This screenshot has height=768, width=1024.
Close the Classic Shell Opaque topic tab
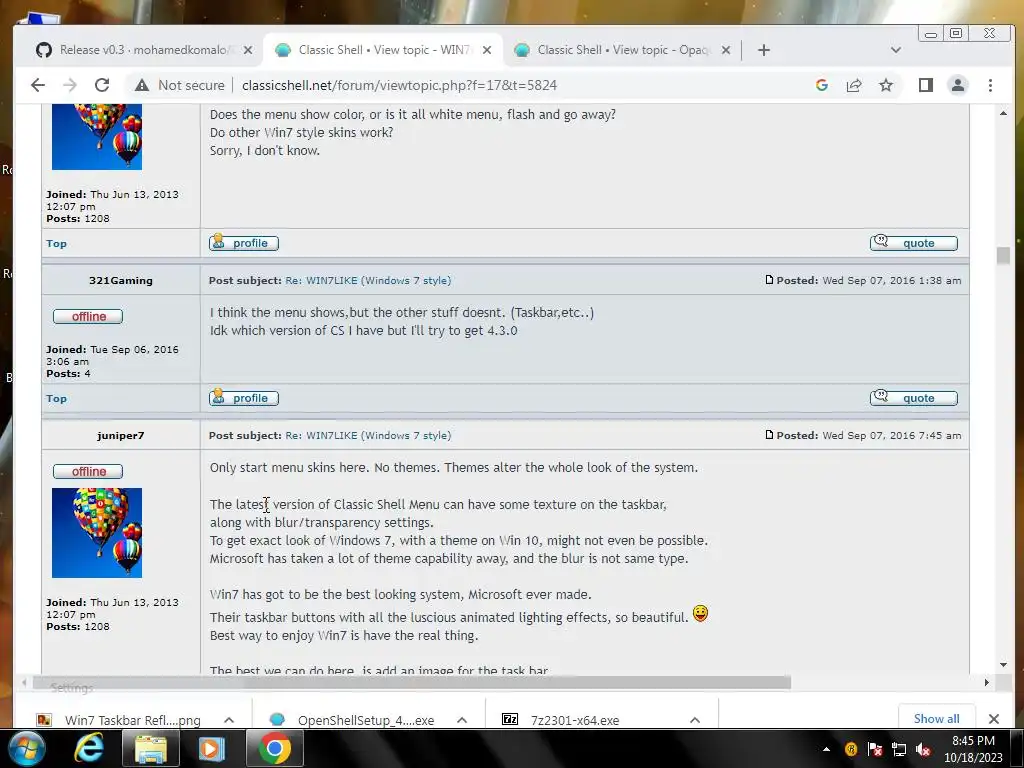coord(726,50)
